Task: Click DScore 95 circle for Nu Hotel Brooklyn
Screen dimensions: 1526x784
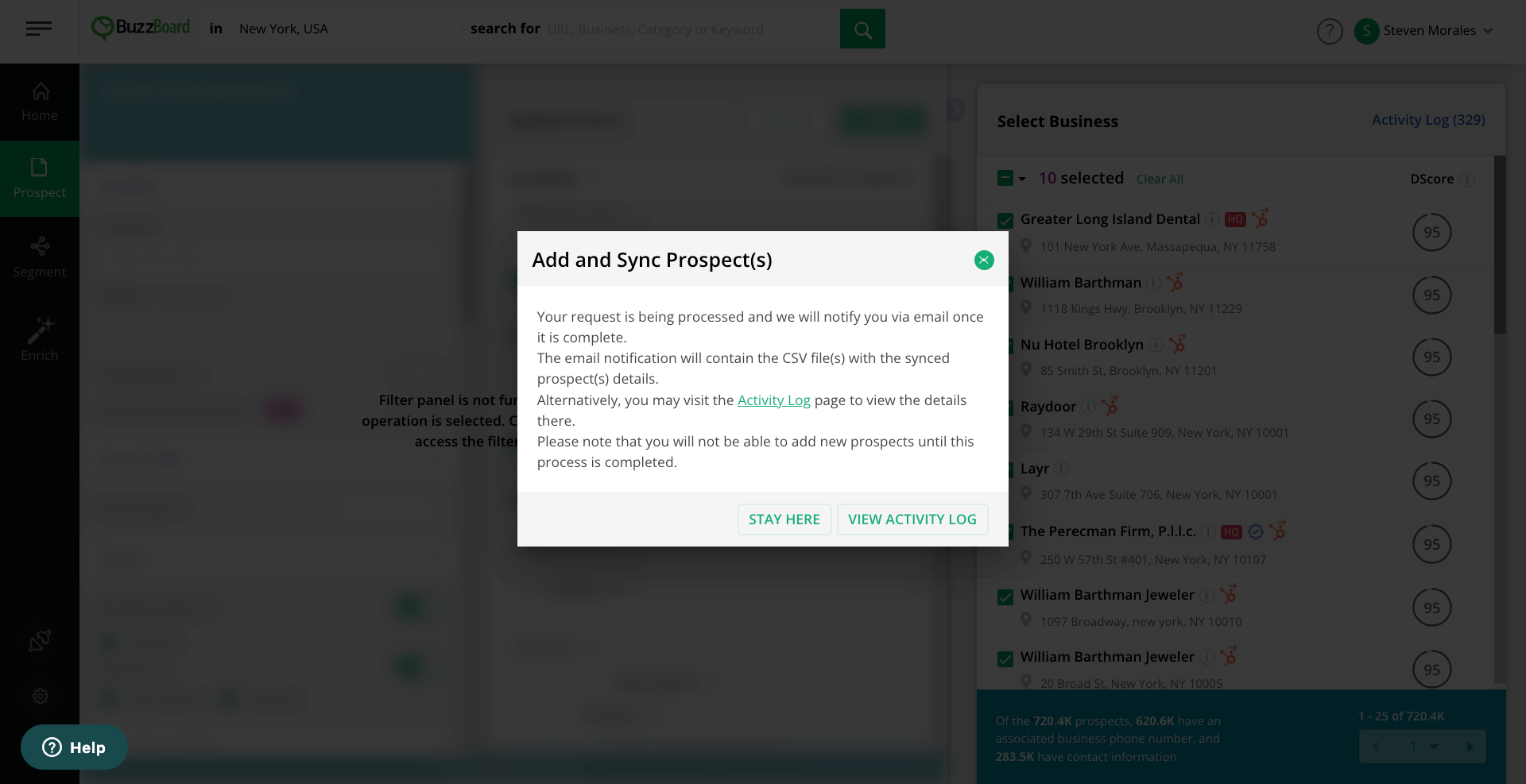Action: [1432, 357]
